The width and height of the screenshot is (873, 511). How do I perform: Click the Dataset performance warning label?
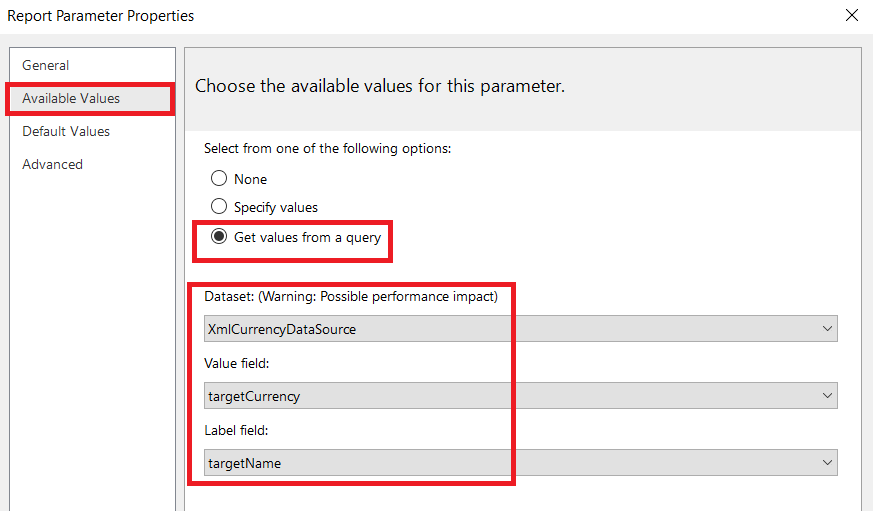[351, 296]
